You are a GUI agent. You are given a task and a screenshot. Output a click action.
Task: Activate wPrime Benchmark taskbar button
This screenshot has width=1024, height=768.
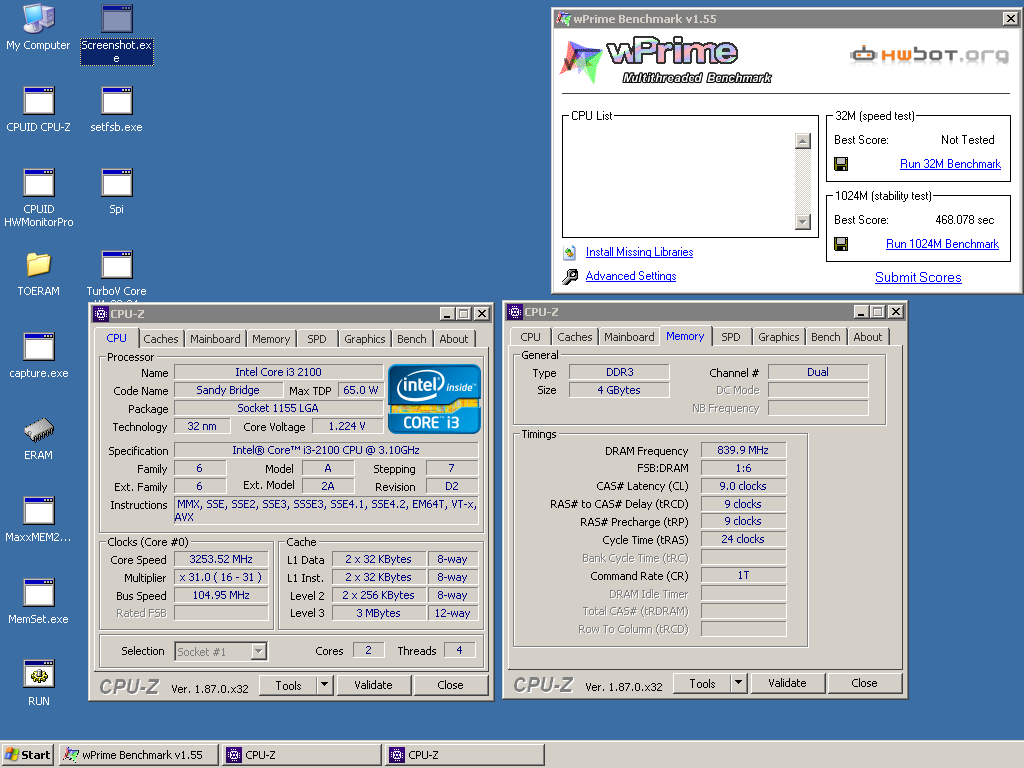139,755
